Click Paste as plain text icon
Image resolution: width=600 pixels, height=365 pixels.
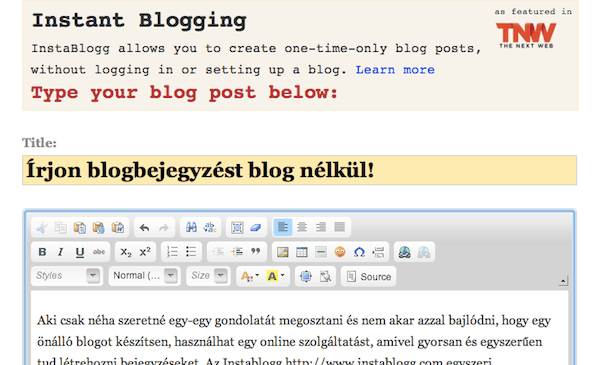(99, 228)
